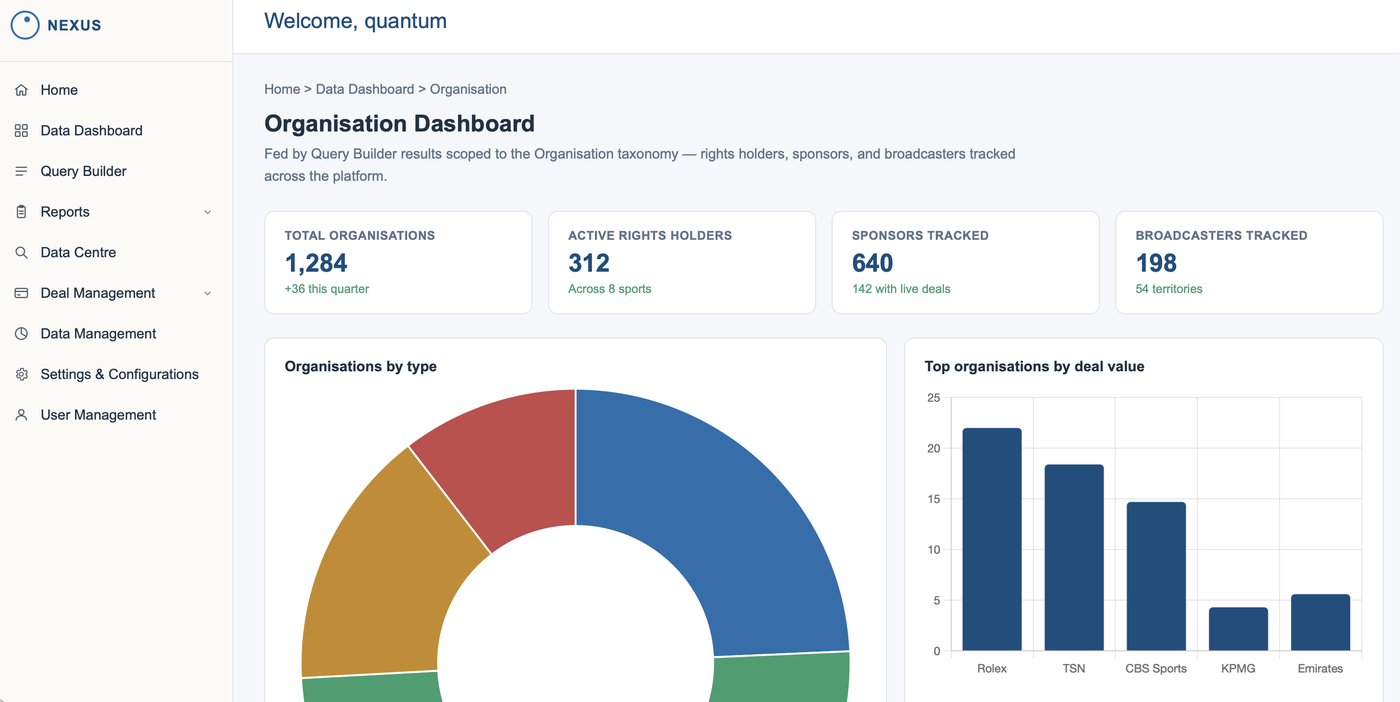Click the CBS Sports bar
This screenshot has height=702, width=1400.
pos(1156,576)
